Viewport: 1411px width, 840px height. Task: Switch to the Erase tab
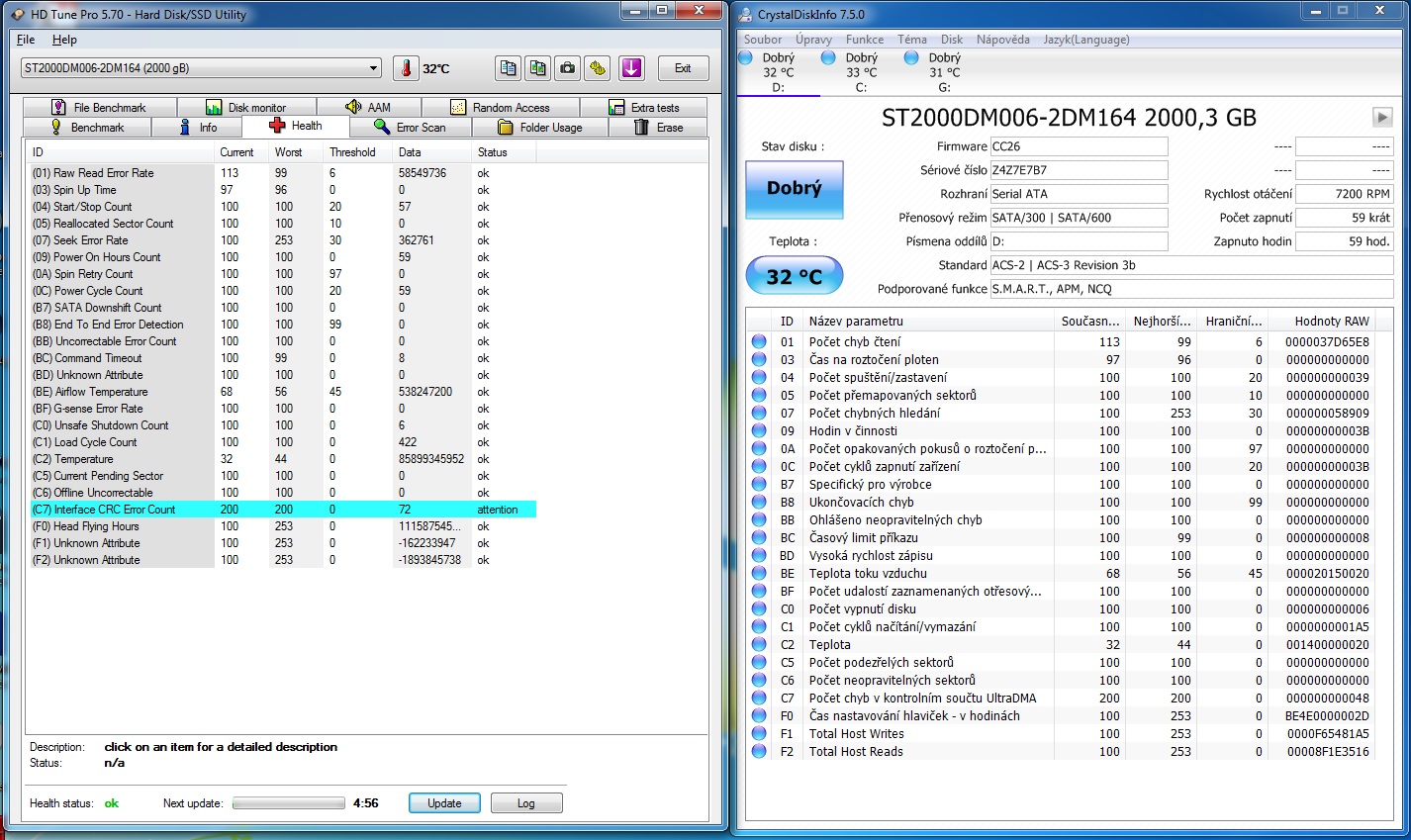[658, 127]
